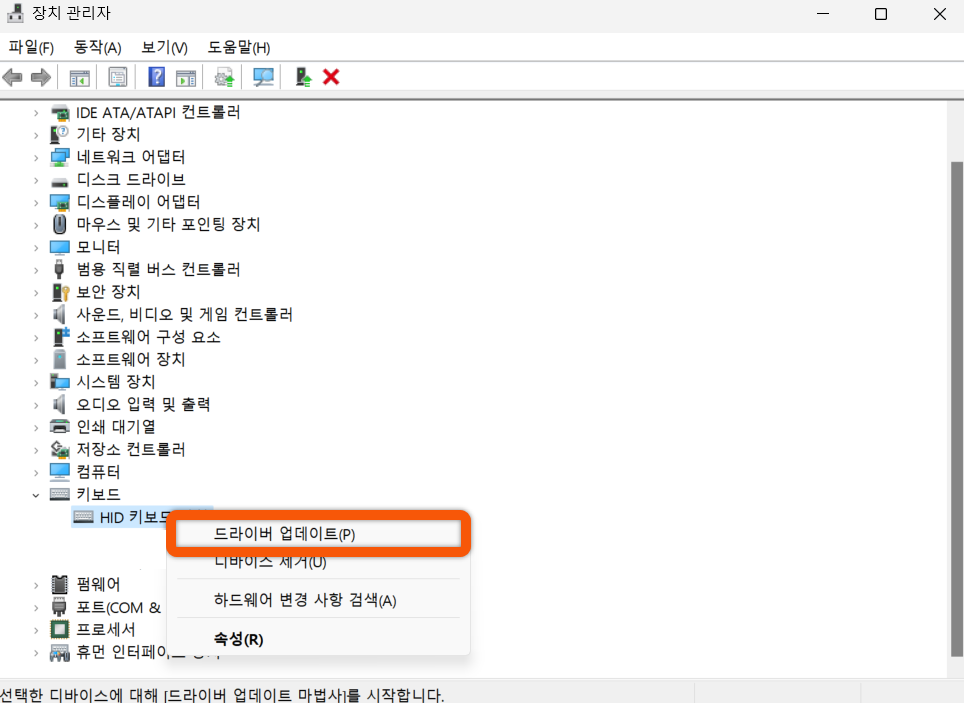
Task: Open the 동작(A) menu
Action: coord(96,47)
